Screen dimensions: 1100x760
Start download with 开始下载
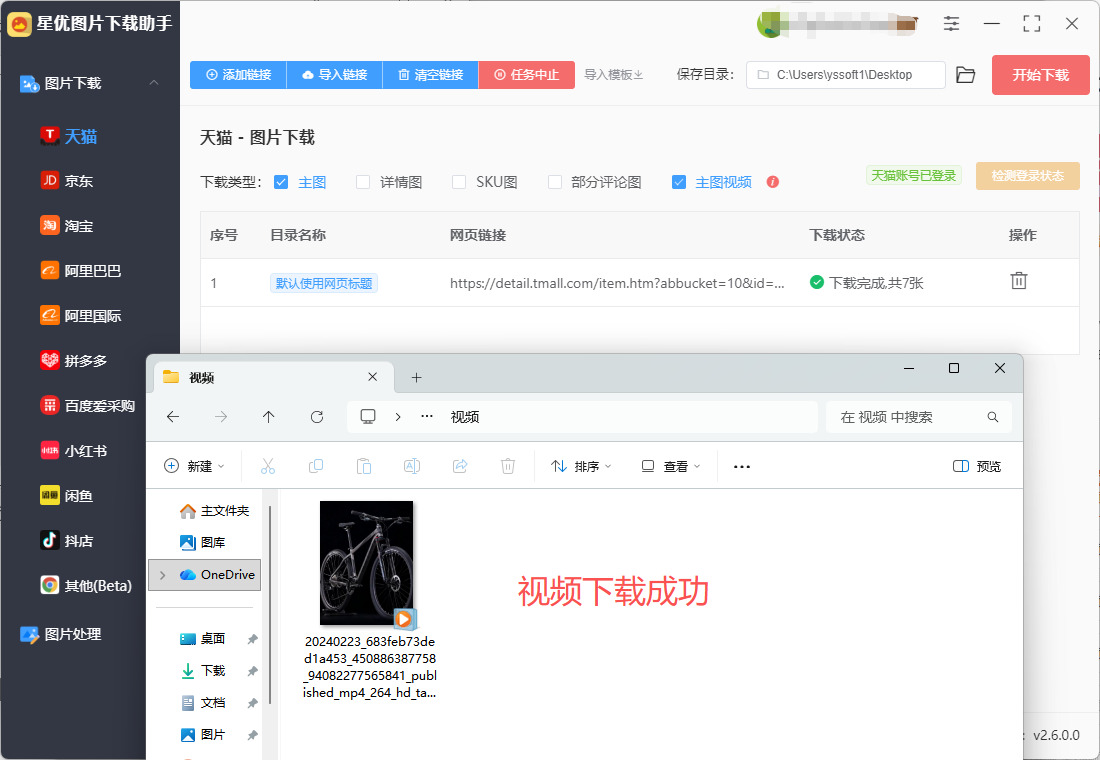point(1040,74)
